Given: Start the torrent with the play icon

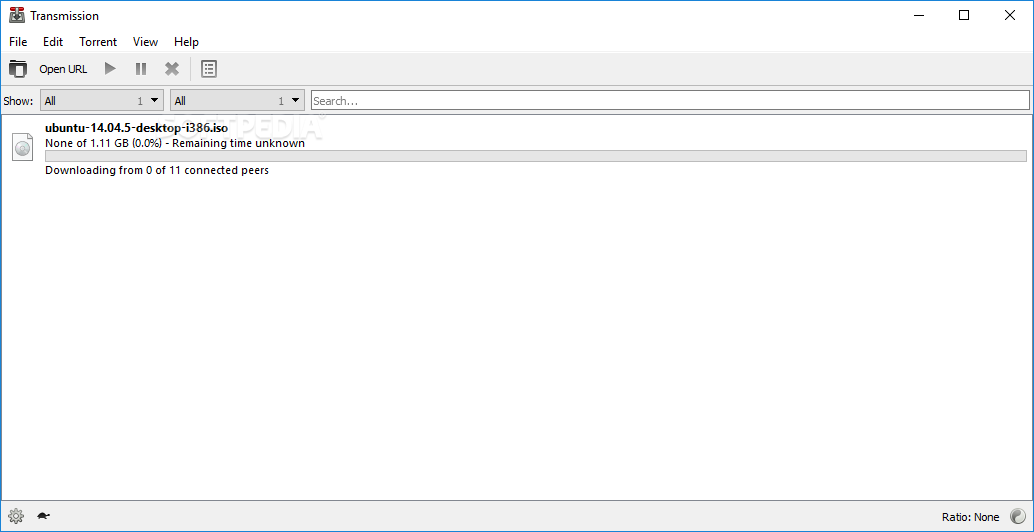Looking at the screenshot, I should point(111,69).
